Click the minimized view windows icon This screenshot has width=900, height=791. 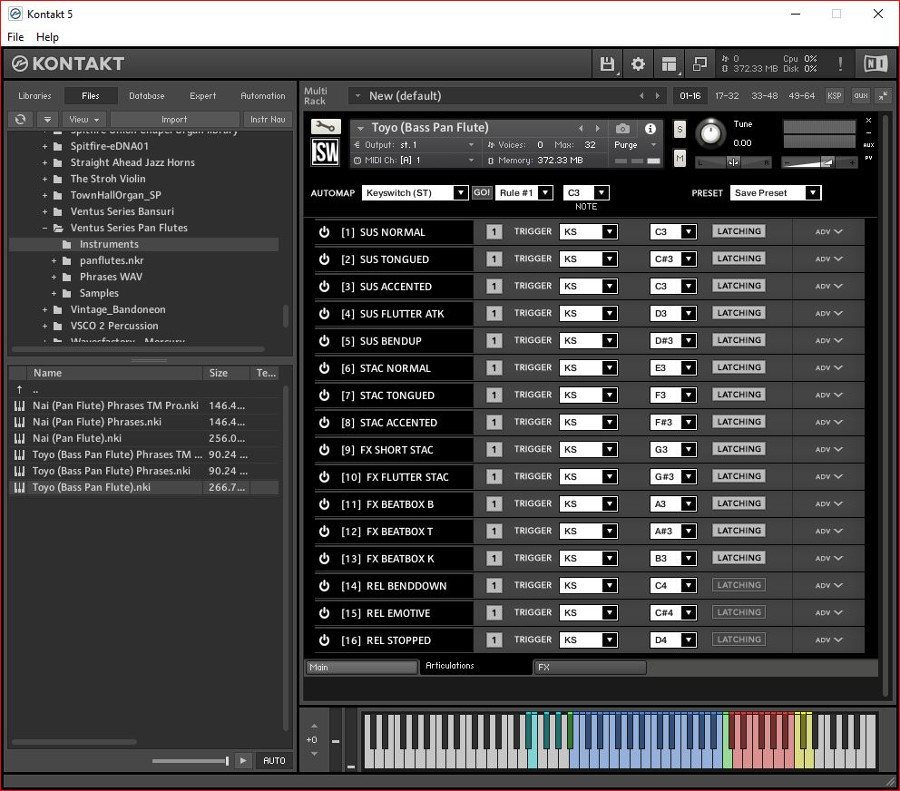pyautogui.click(x=700, y=64)
